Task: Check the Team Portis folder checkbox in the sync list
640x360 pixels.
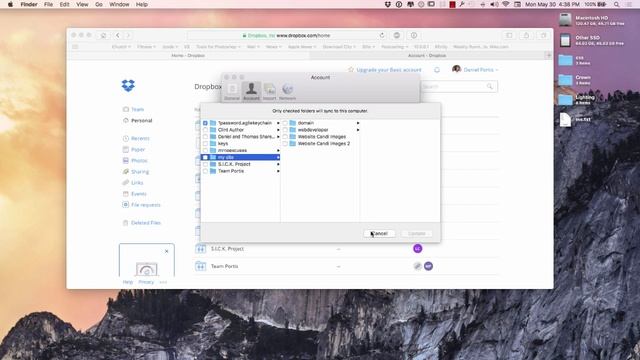Action: pyautogui.click(x=205, y=171)
